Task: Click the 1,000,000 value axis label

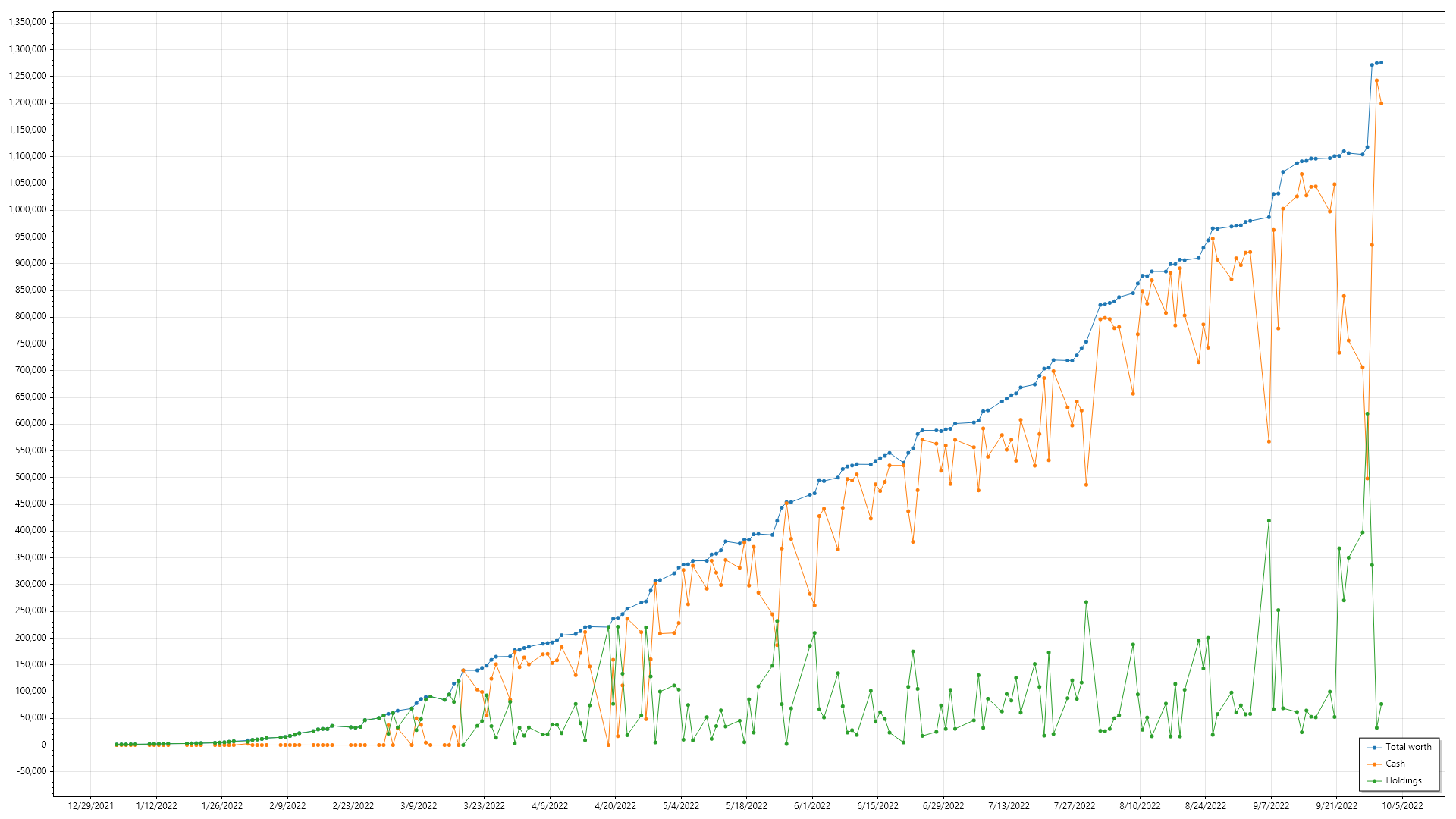Action: tap(27, 210)
